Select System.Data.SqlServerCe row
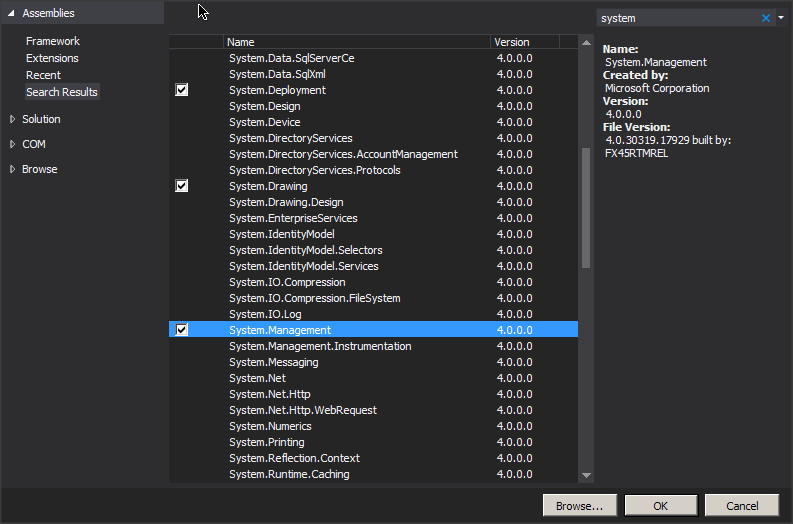793x524 pixels. 373,58
